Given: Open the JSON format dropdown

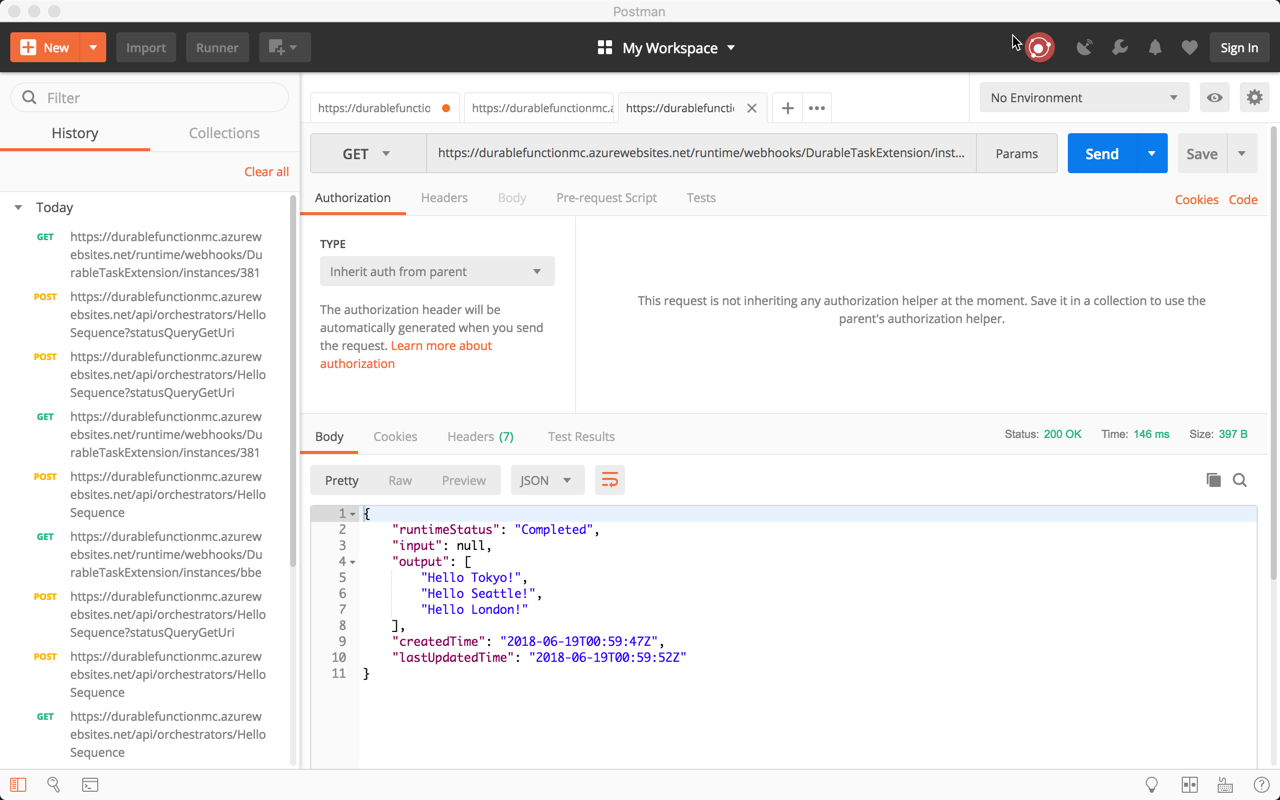Looking at the screenshot, I should [547, 480].
